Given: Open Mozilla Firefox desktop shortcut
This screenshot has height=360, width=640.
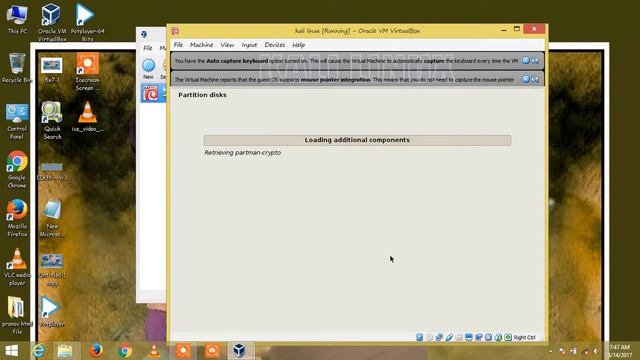Looking at the screenshot, I should click(17, 218).
